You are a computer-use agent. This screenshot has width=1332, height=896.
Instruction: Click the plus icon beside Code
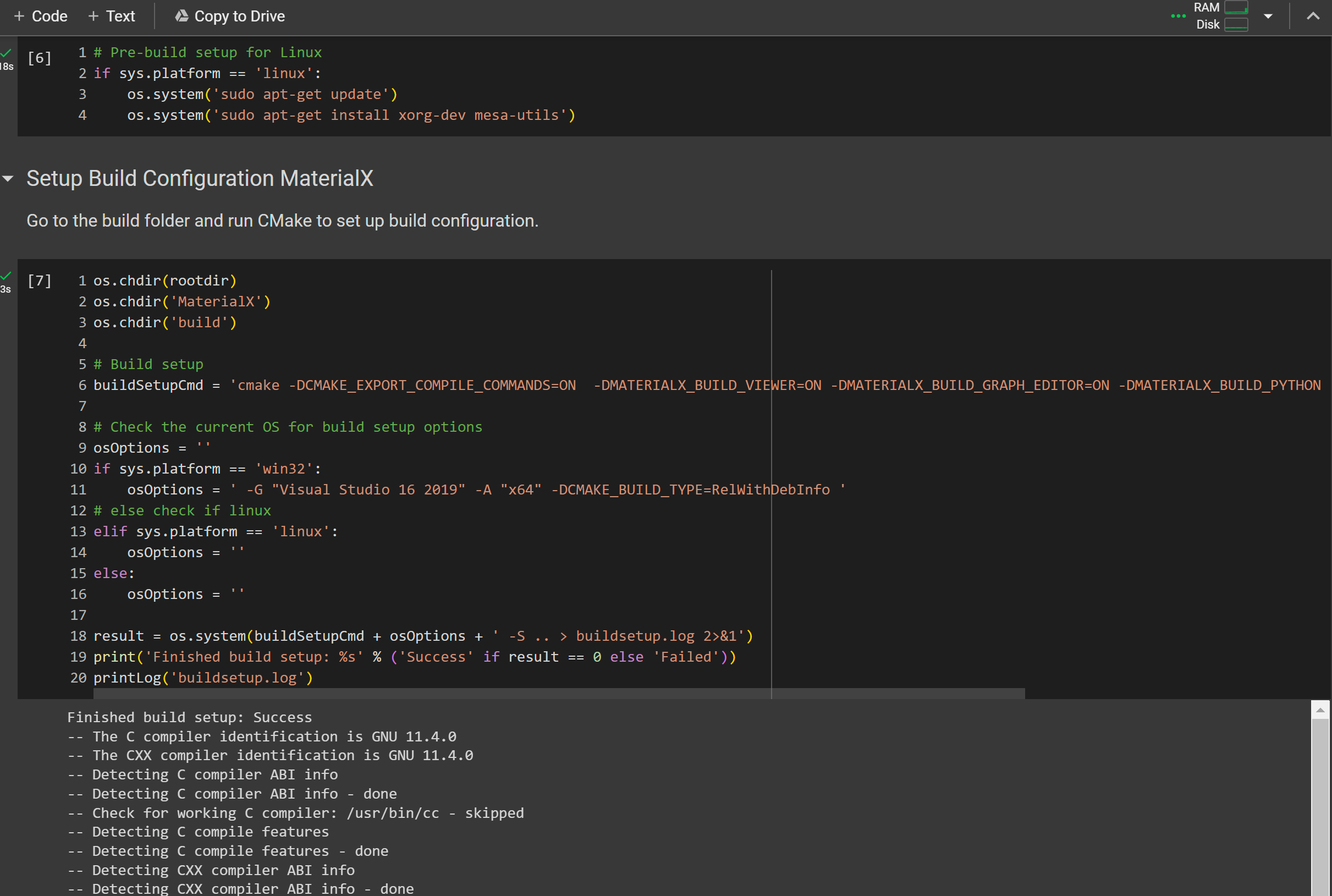19,16
